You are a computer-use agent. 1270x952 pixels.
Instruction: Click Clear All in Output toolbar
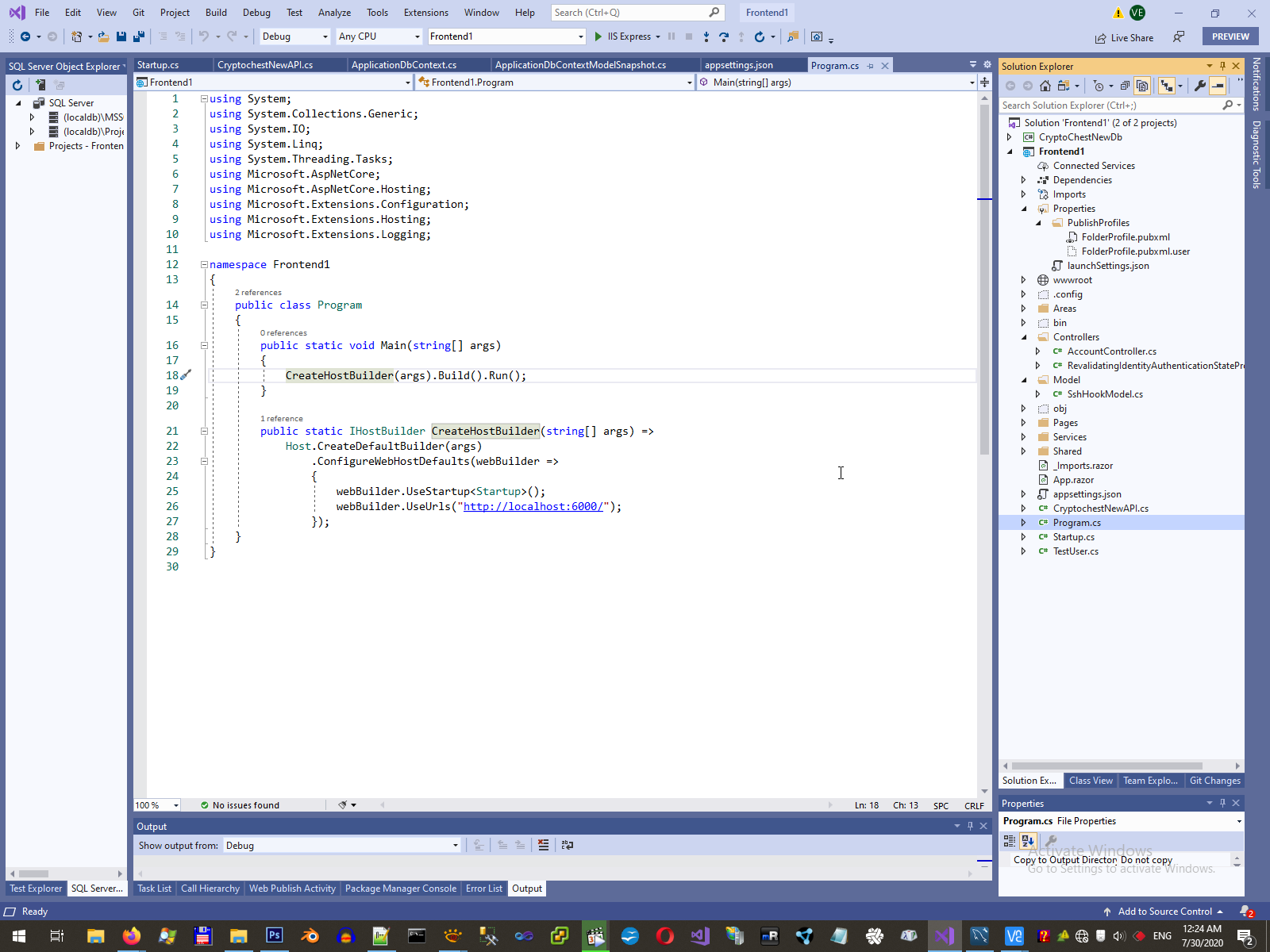click(543, 845)
